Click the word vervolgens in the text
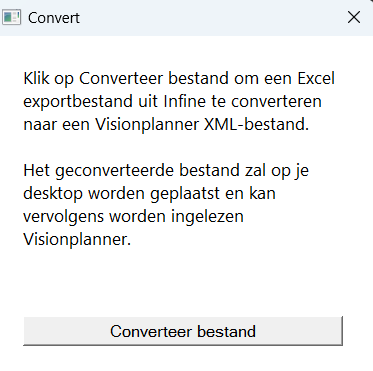The height and width of the screenshot is (371, 373). point(64,217)
